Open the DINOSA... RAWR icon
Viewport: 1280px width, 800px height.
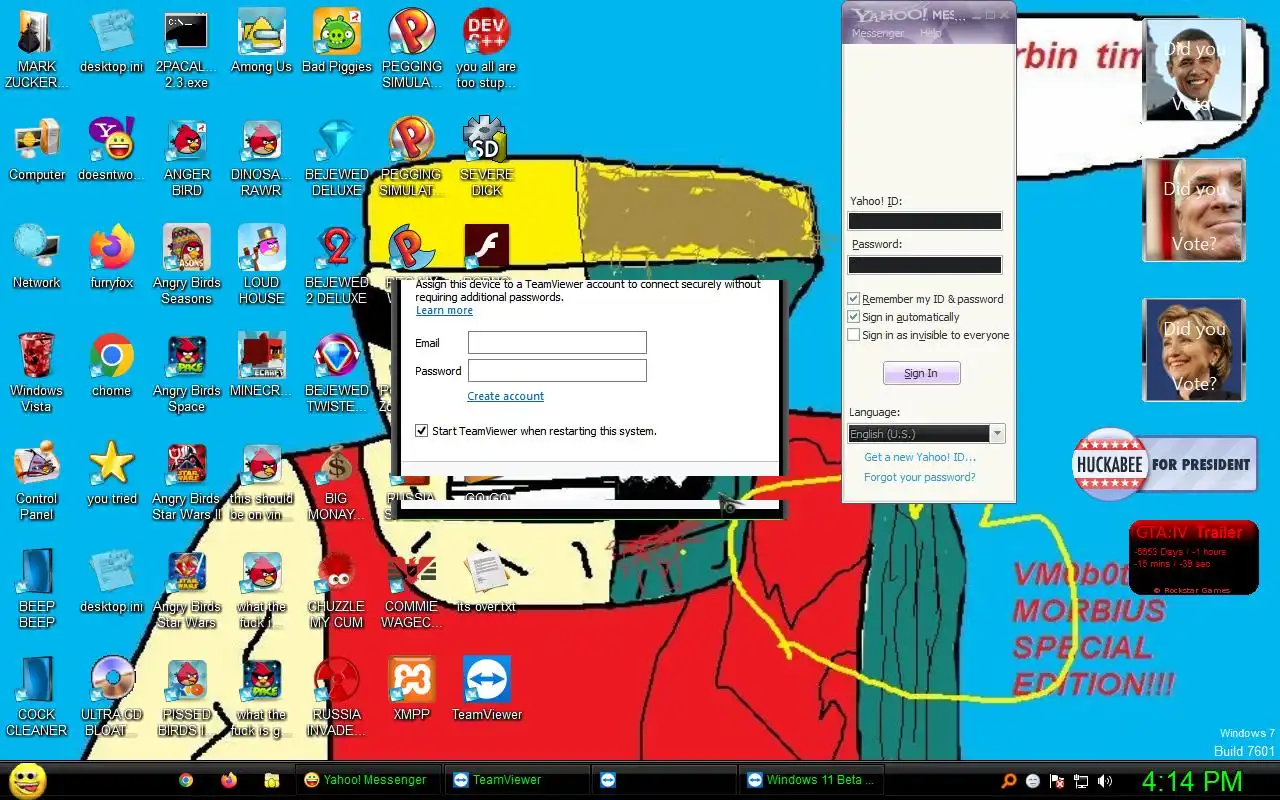click(x=261, y=156)
